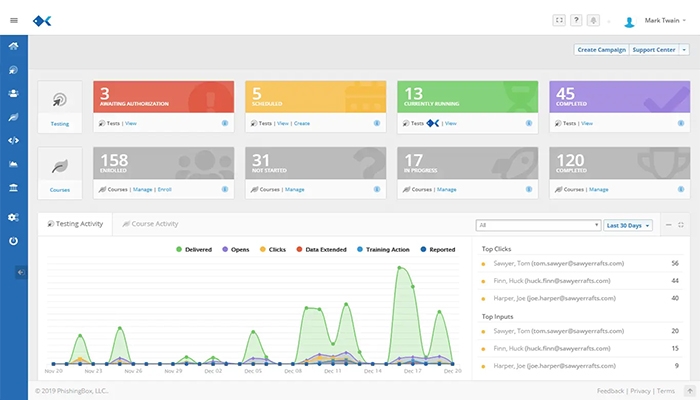The height and width of the screenshot is (400, 700).
Task: Click info icon on Enrolled card
Action: tap(225, 189)
